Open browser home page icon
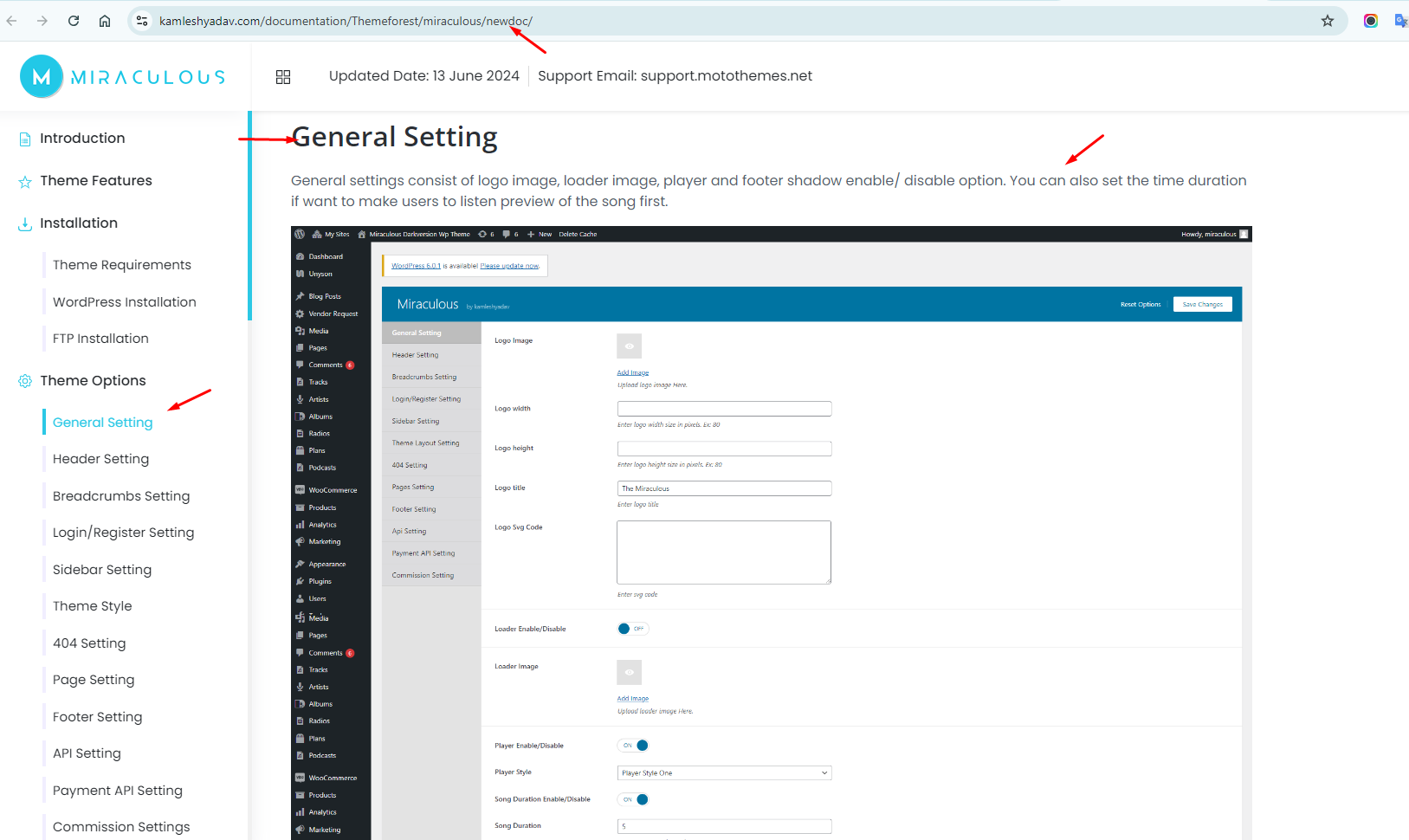Image resolution: width=1409 pixels, height=840 pixels. [x=105, y=21]
